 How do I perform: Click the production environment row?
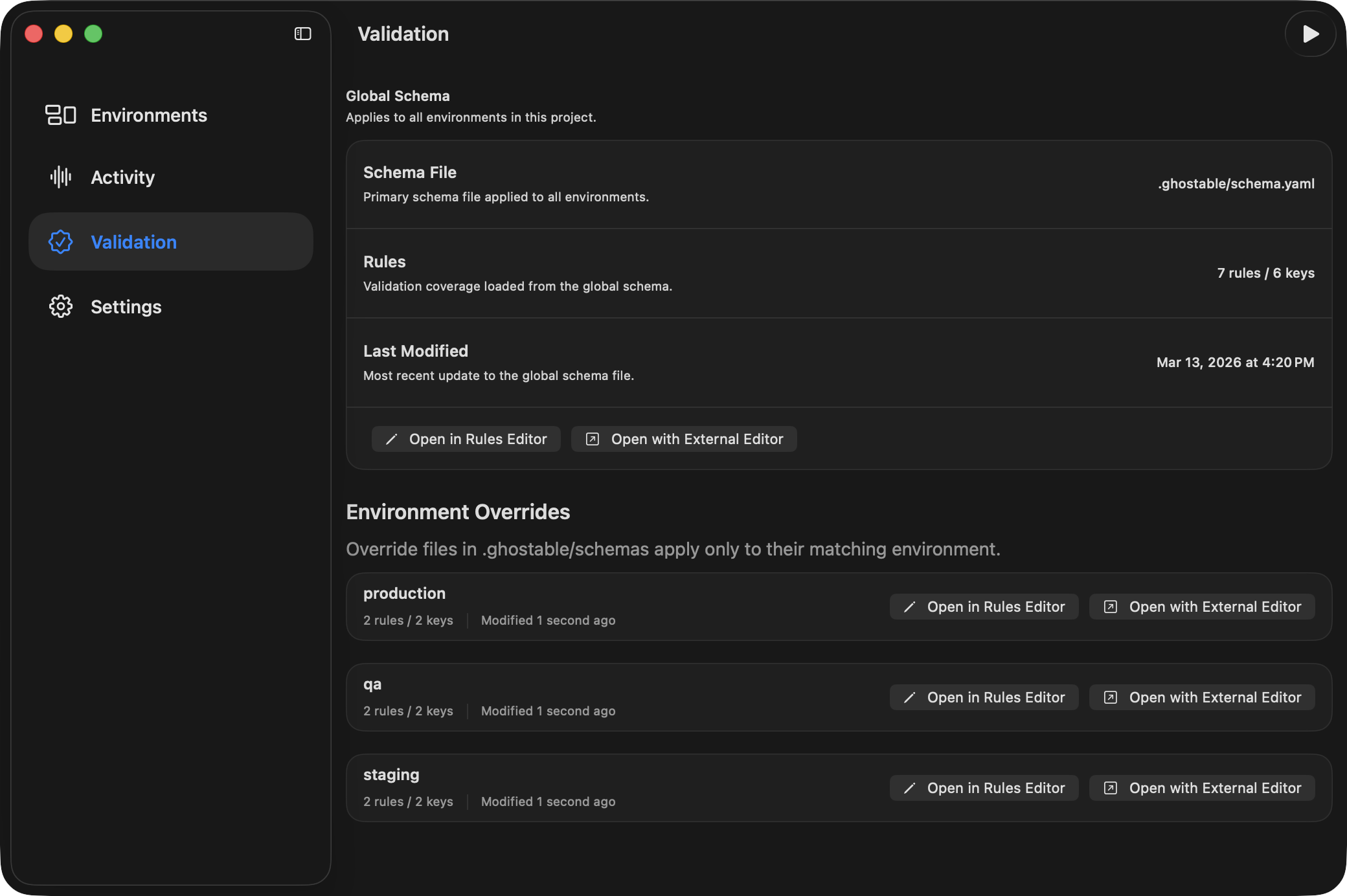583,605
